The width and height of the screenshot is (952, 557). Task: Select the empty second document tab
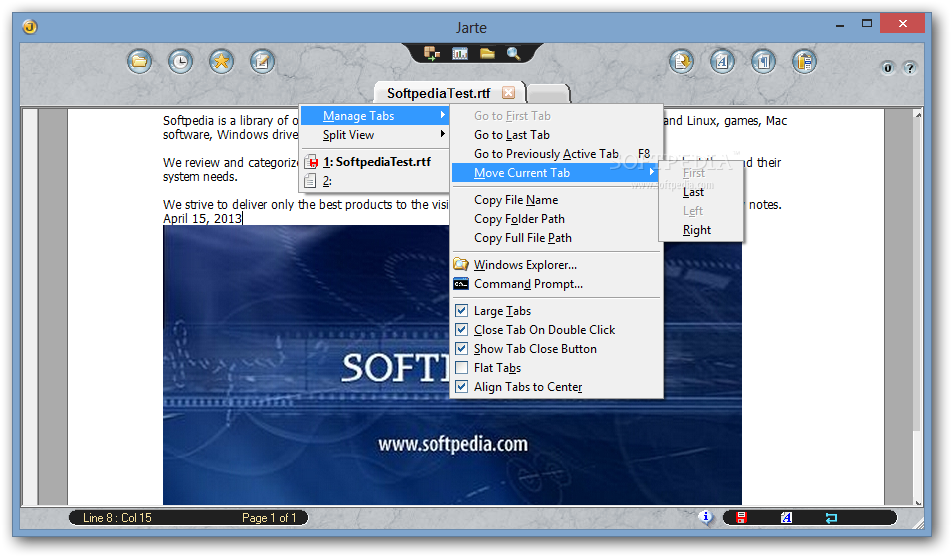pos(548,94)
